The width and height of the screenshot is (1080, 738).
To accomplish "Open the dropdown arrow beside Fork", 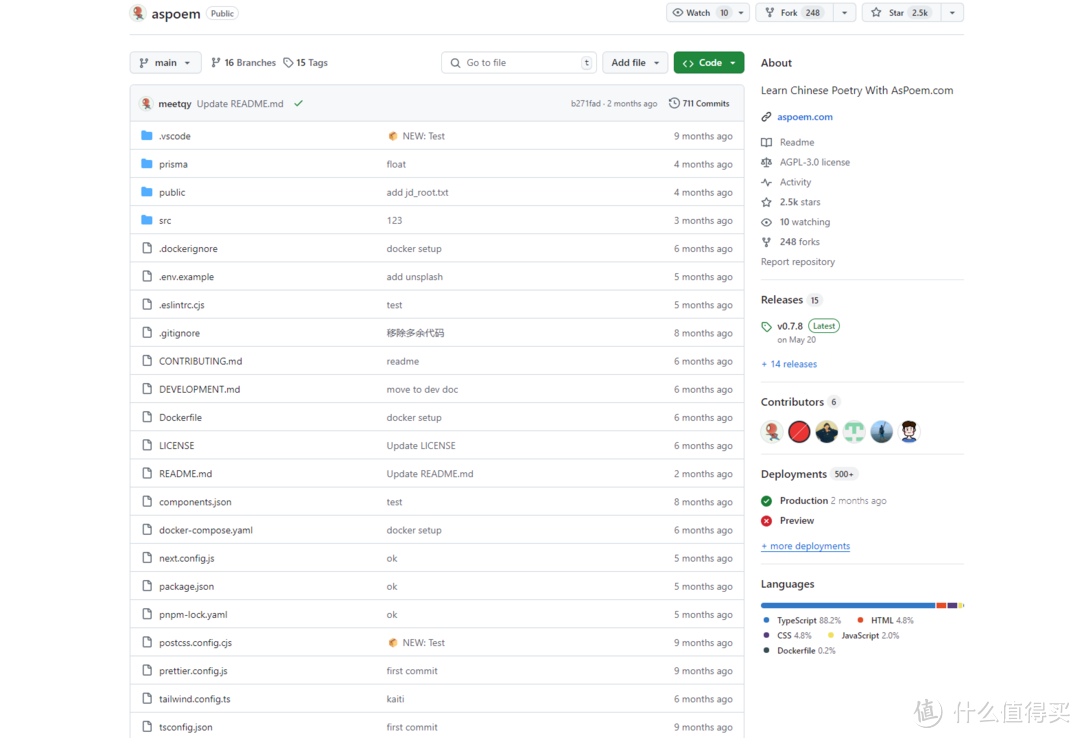I will [845, 13].
